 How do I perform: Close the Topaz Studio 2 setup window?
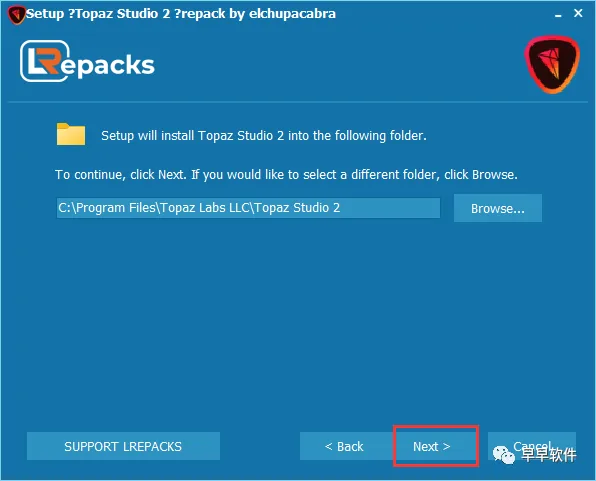pos(578,13)
